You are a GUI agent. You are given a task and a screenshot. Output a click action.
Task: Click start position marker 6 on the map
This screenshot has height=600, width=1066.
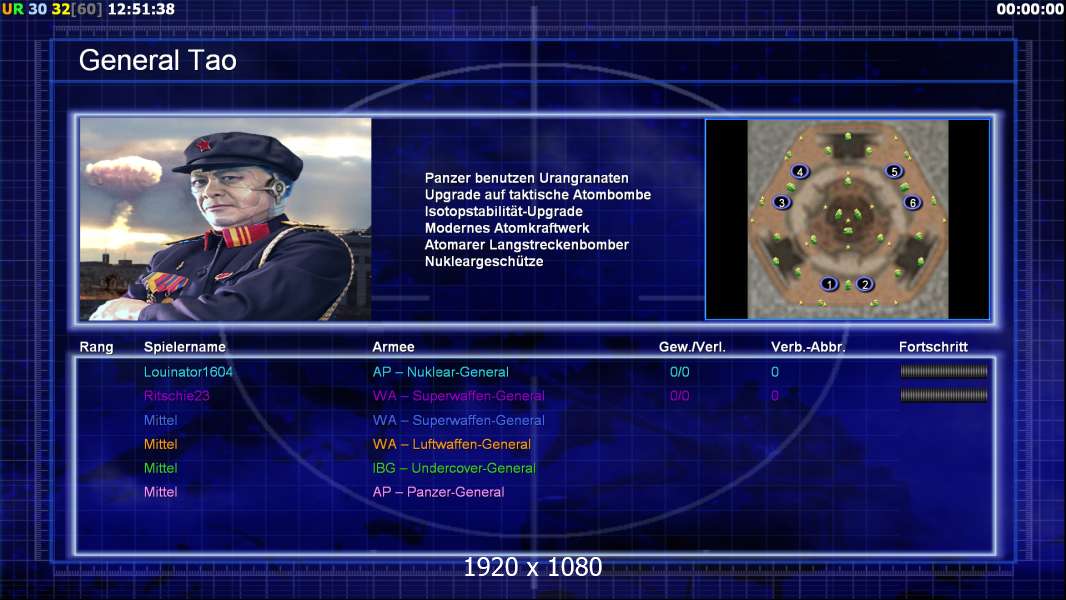click(x=912, y=202)
